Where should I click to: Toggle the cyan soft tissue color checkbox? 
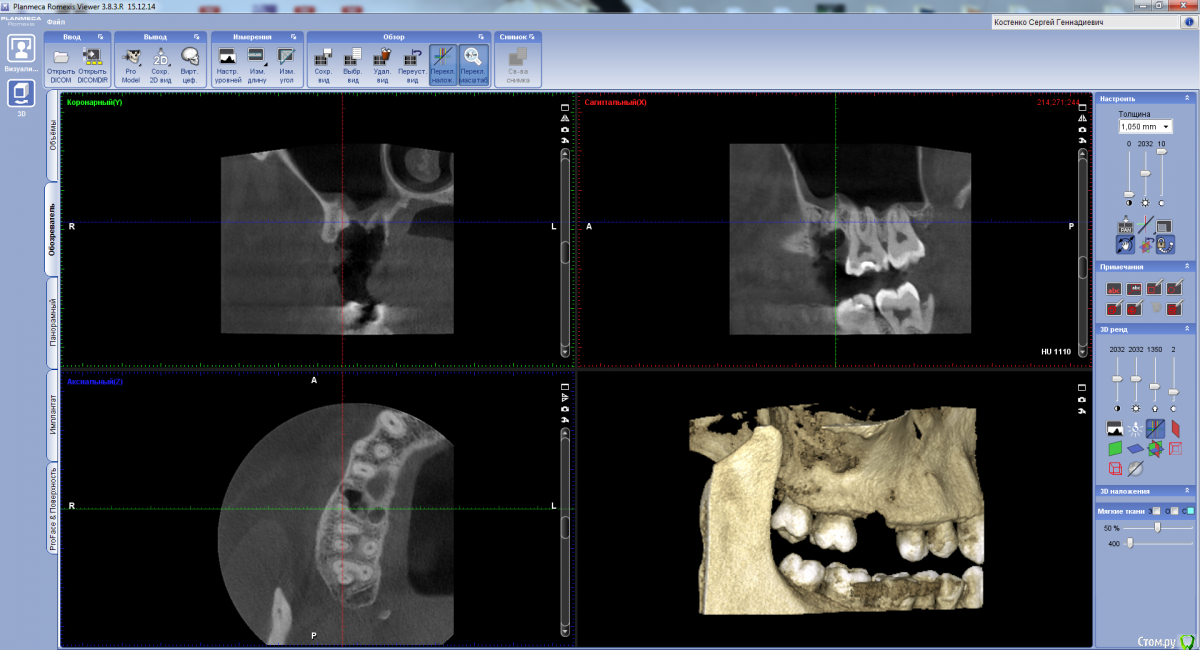[x=1186, y=511]
